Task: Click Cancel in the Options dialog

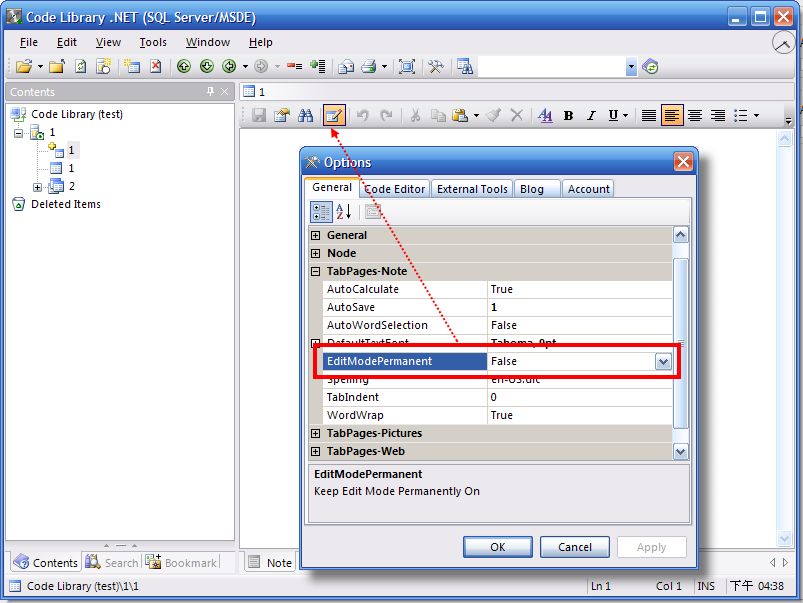Action: 575,547
